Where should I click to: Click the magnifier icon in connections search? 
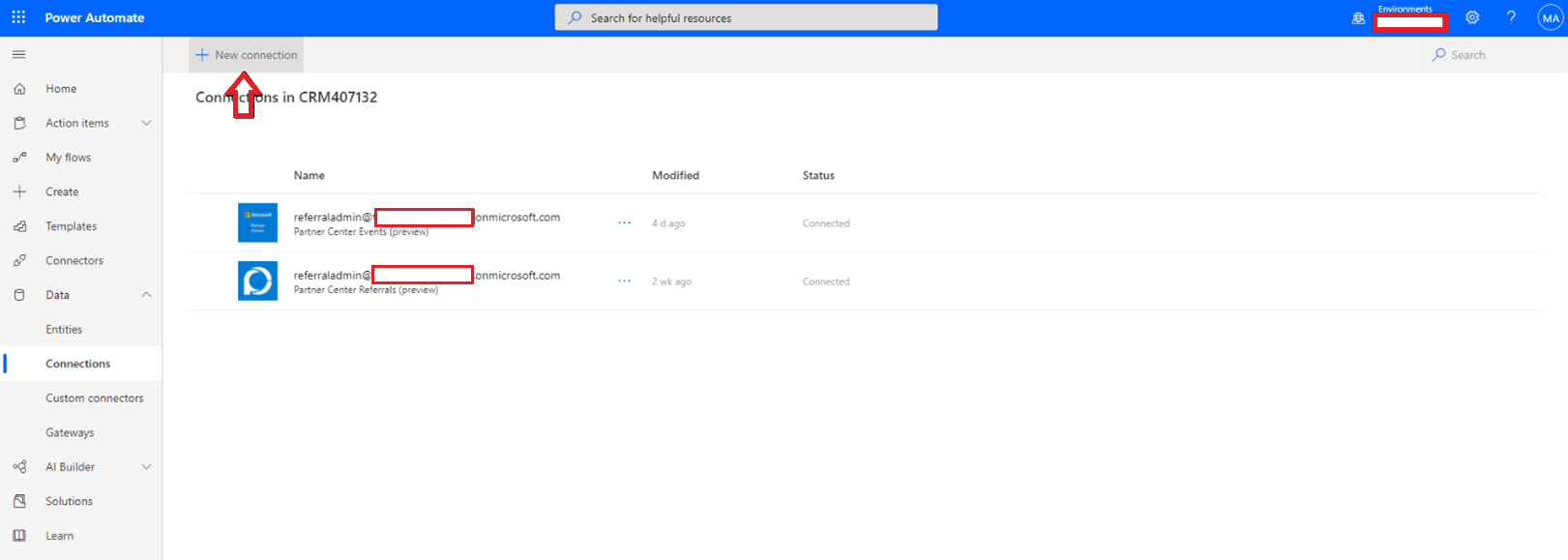[x=1439, y=55]
